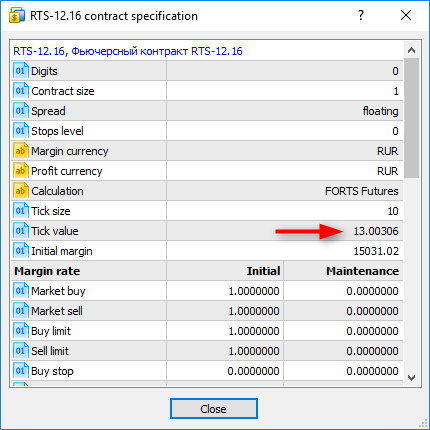Screen dimensions: 430x430
Task: Select the Contract size label
Action: (x=63, y=91)
